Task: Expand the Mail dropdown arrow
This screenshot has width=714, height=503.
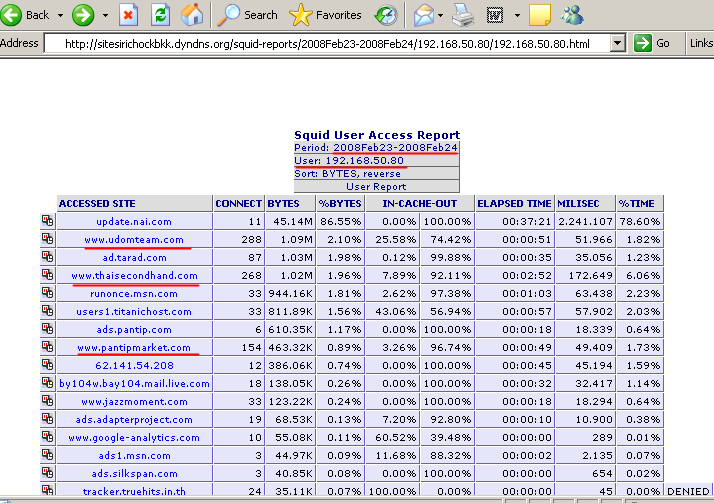Action: coord(440,15)
